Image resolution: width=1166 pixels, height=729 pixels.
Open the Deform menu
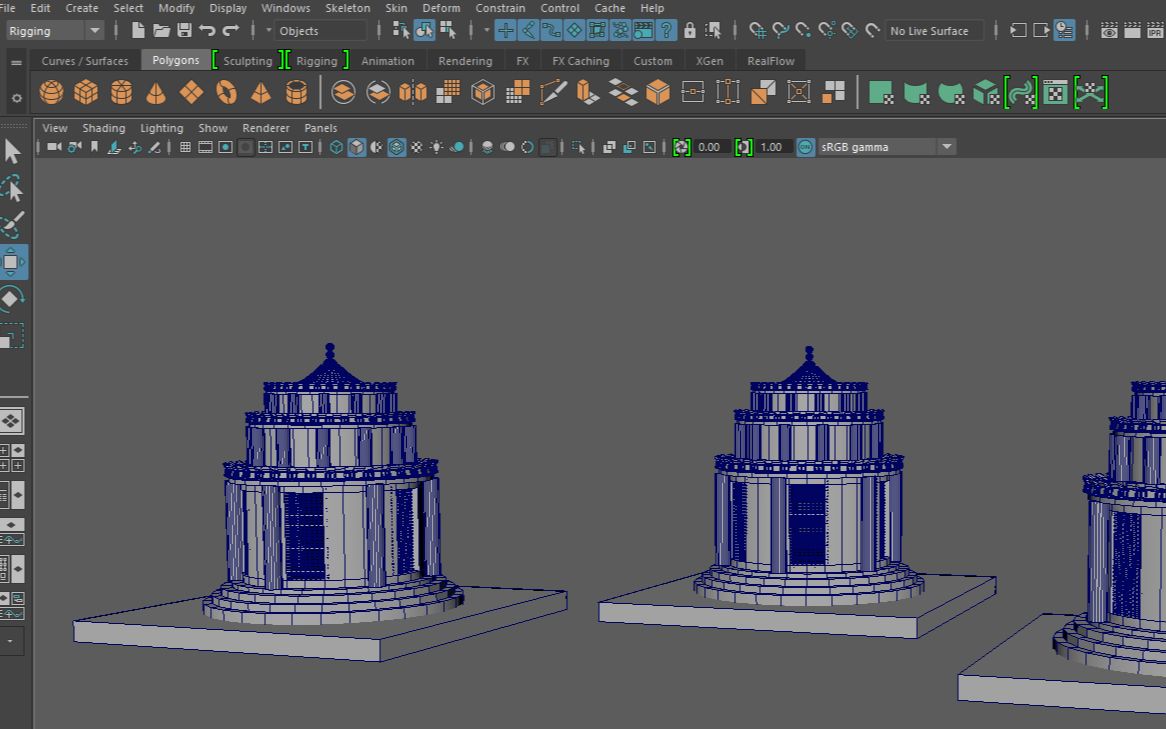[x=441, y=8]
